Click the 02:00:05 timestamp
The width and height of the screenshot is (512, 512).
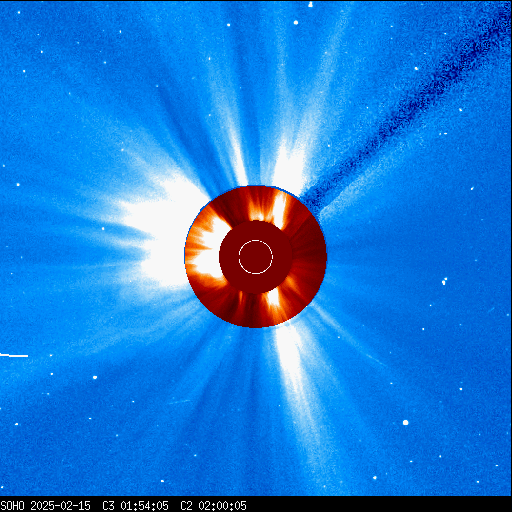tap(222, 506)
